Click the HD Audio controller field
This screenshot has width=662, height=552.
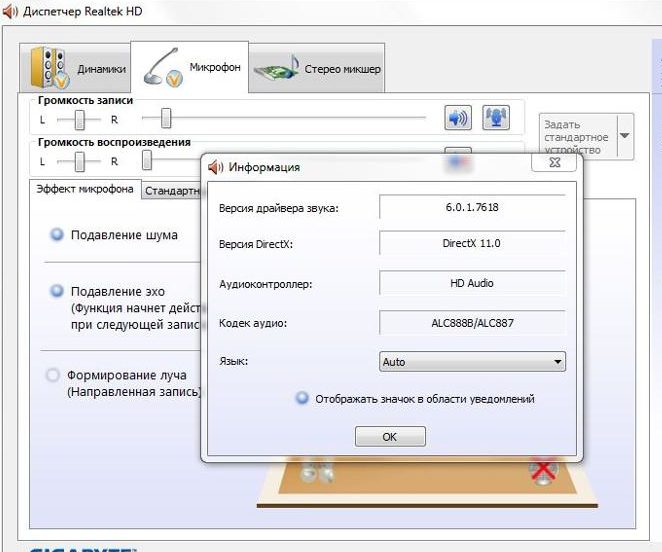[472, 283]
